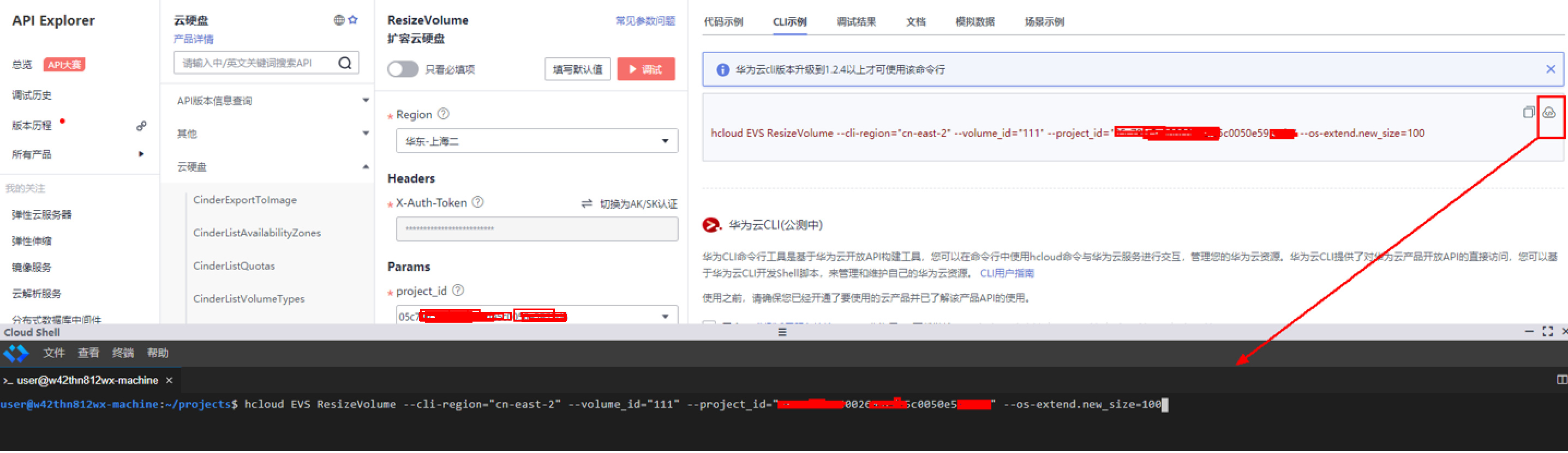Screen dimensions: 1568x453
Task: Open the CinderListAvailabilityZones API
Action: coord(257,233)
